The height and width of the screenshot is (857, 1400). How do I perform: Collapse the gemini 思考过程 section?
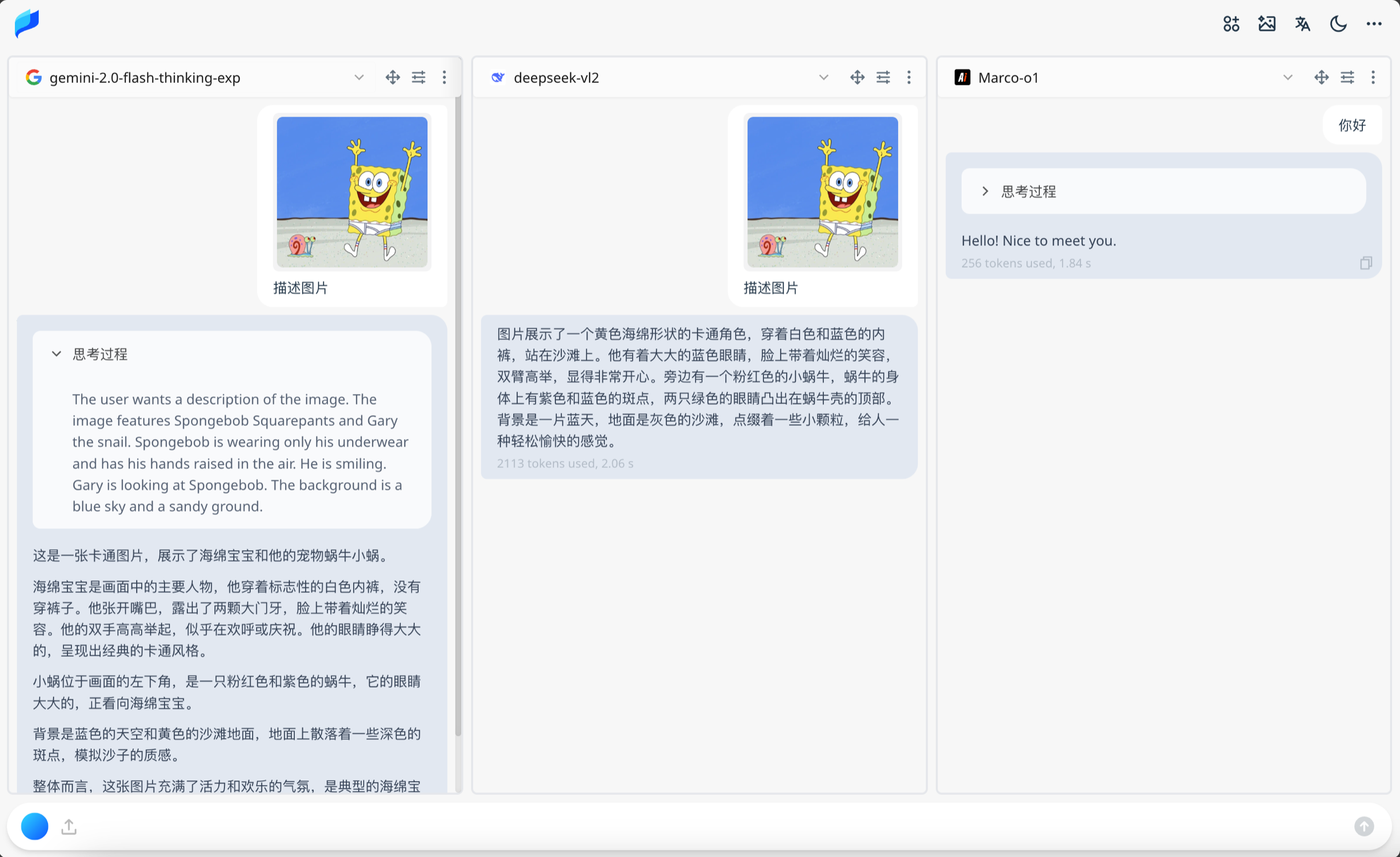click(x=57, y=354)
